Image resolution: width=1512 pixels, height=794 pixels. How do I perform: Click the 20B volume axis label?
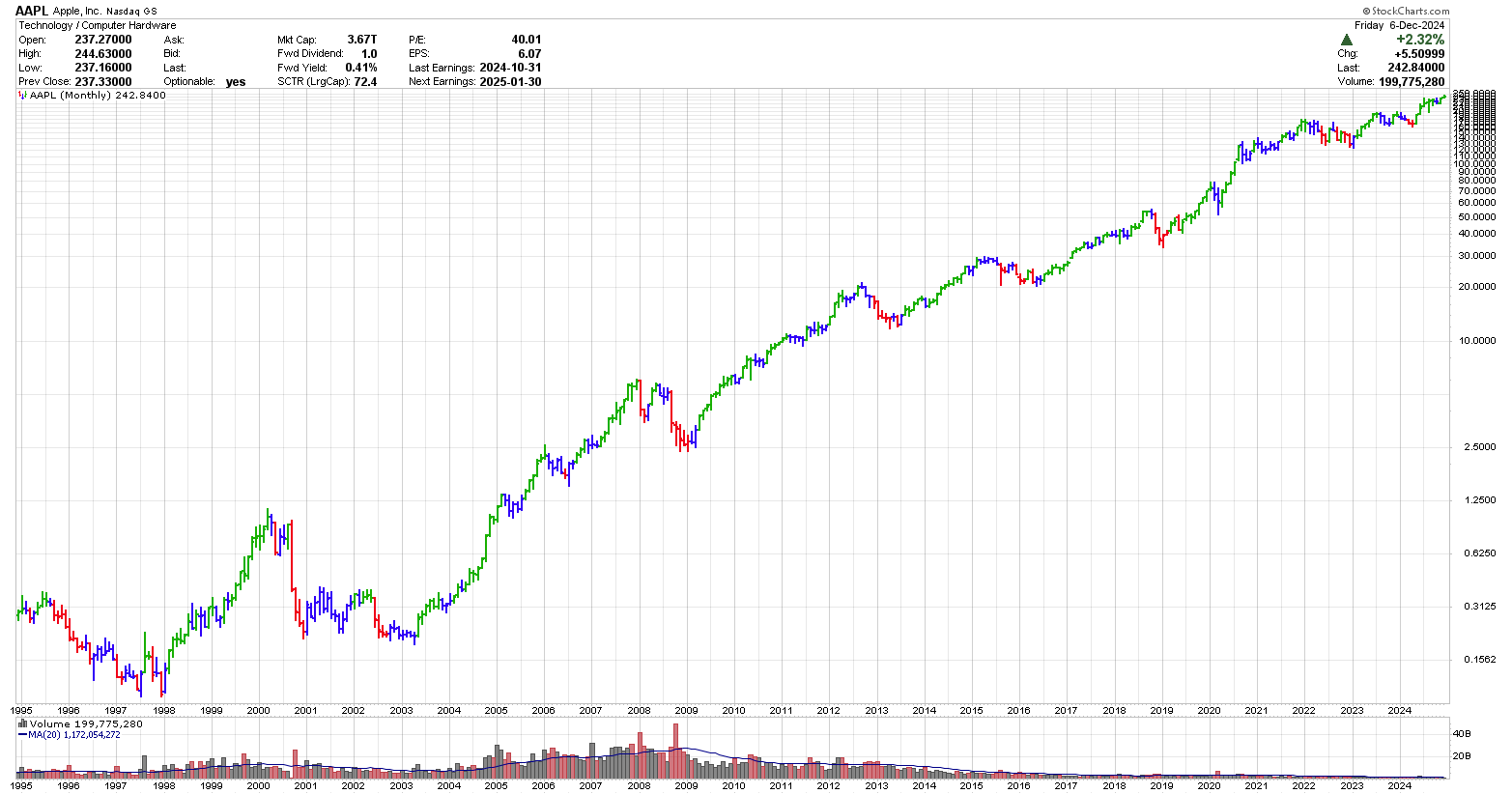pyautogui.click(x=1462, y=756)
